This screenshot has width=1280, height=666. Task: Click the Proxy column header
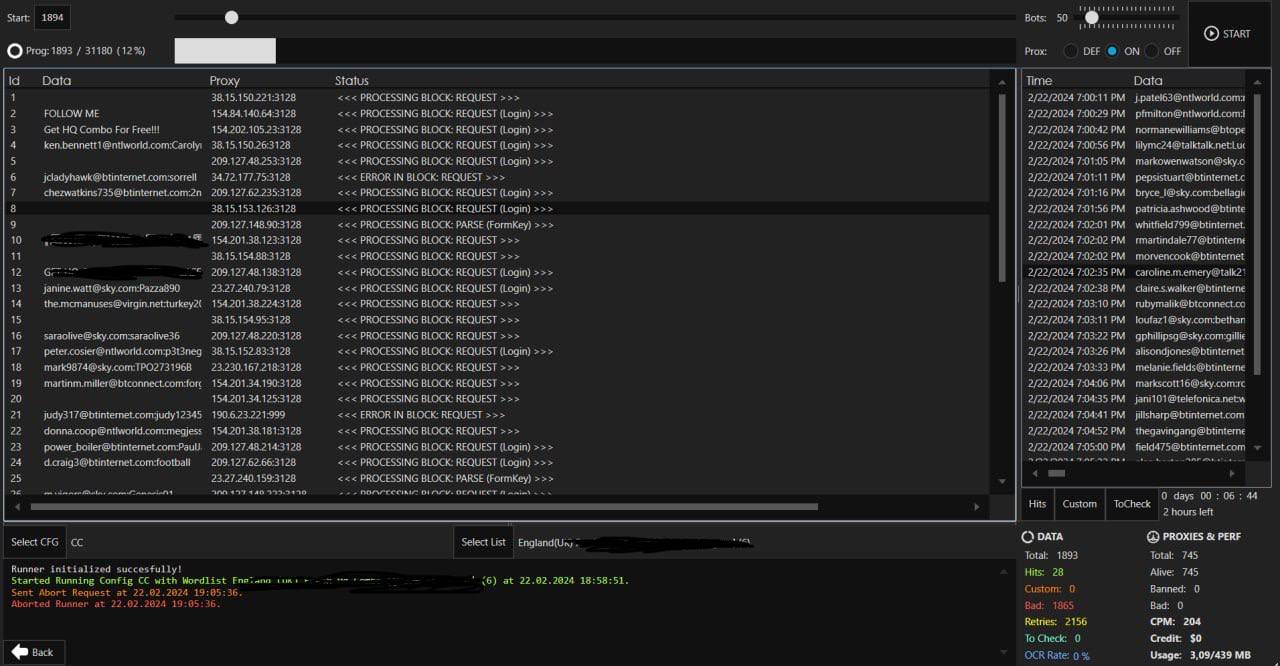click(x=225, y=81)
